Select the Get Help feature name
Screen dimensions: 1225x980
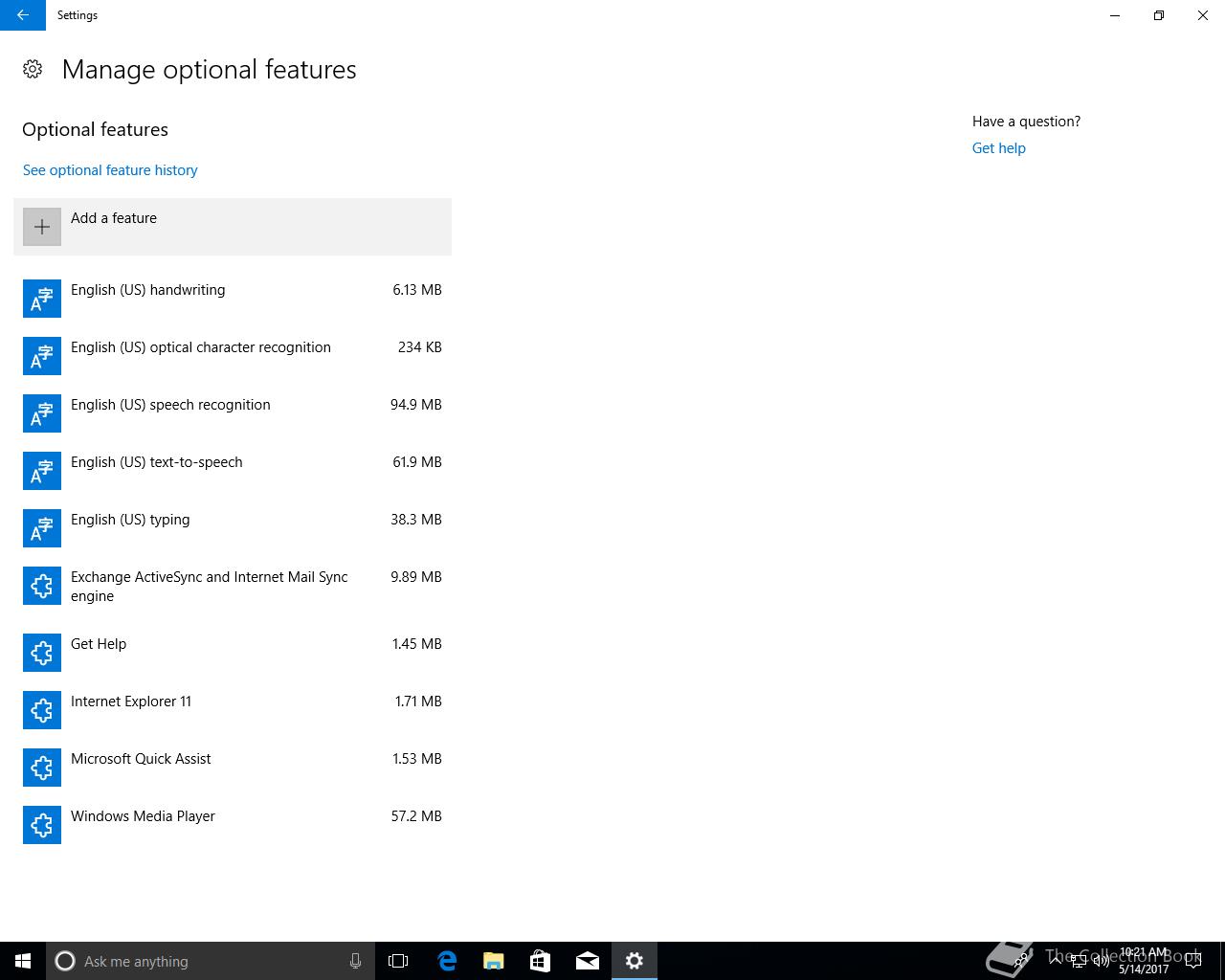point(99,644)
